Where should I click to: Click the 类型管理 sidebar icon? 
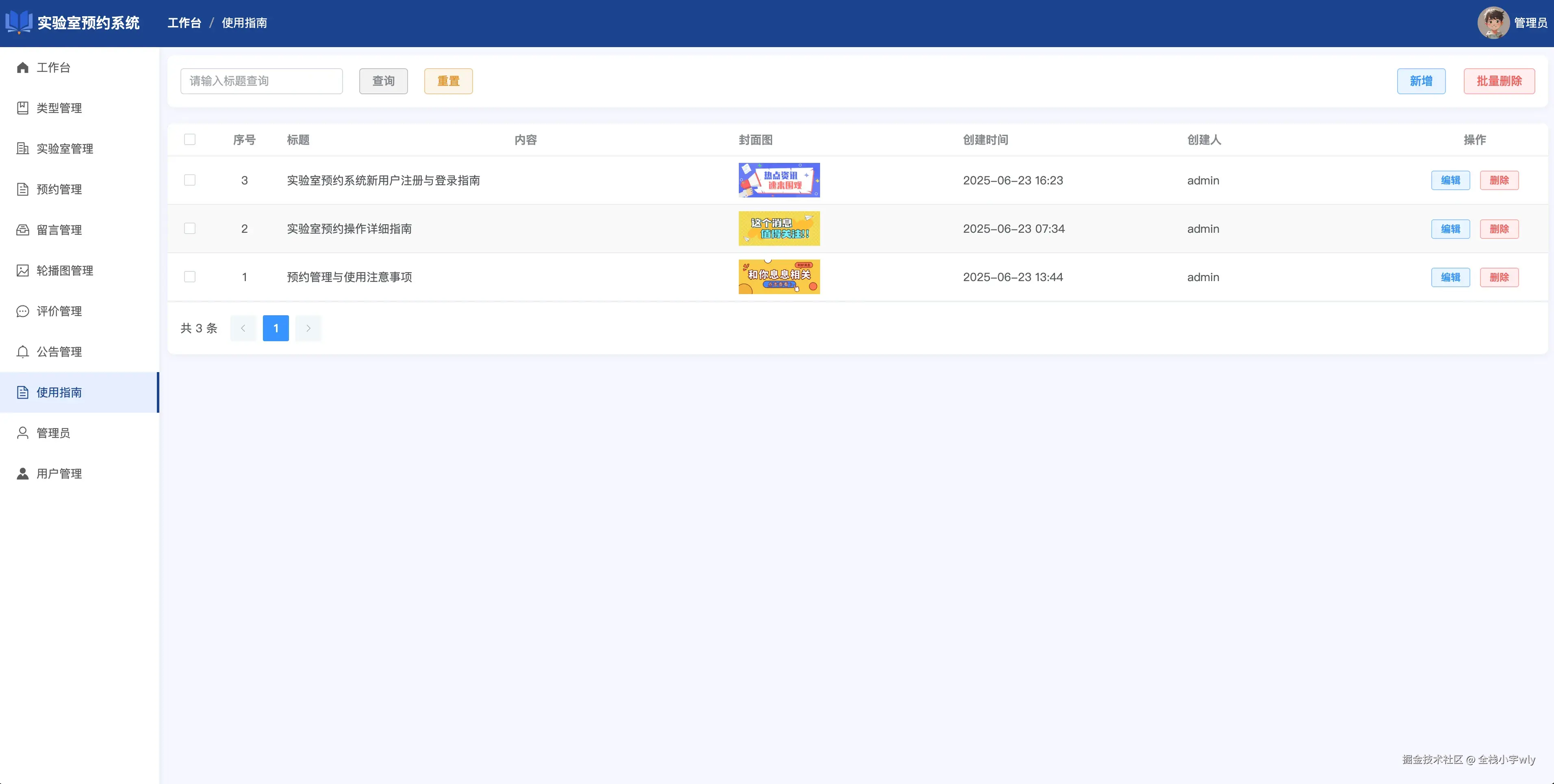22,108
